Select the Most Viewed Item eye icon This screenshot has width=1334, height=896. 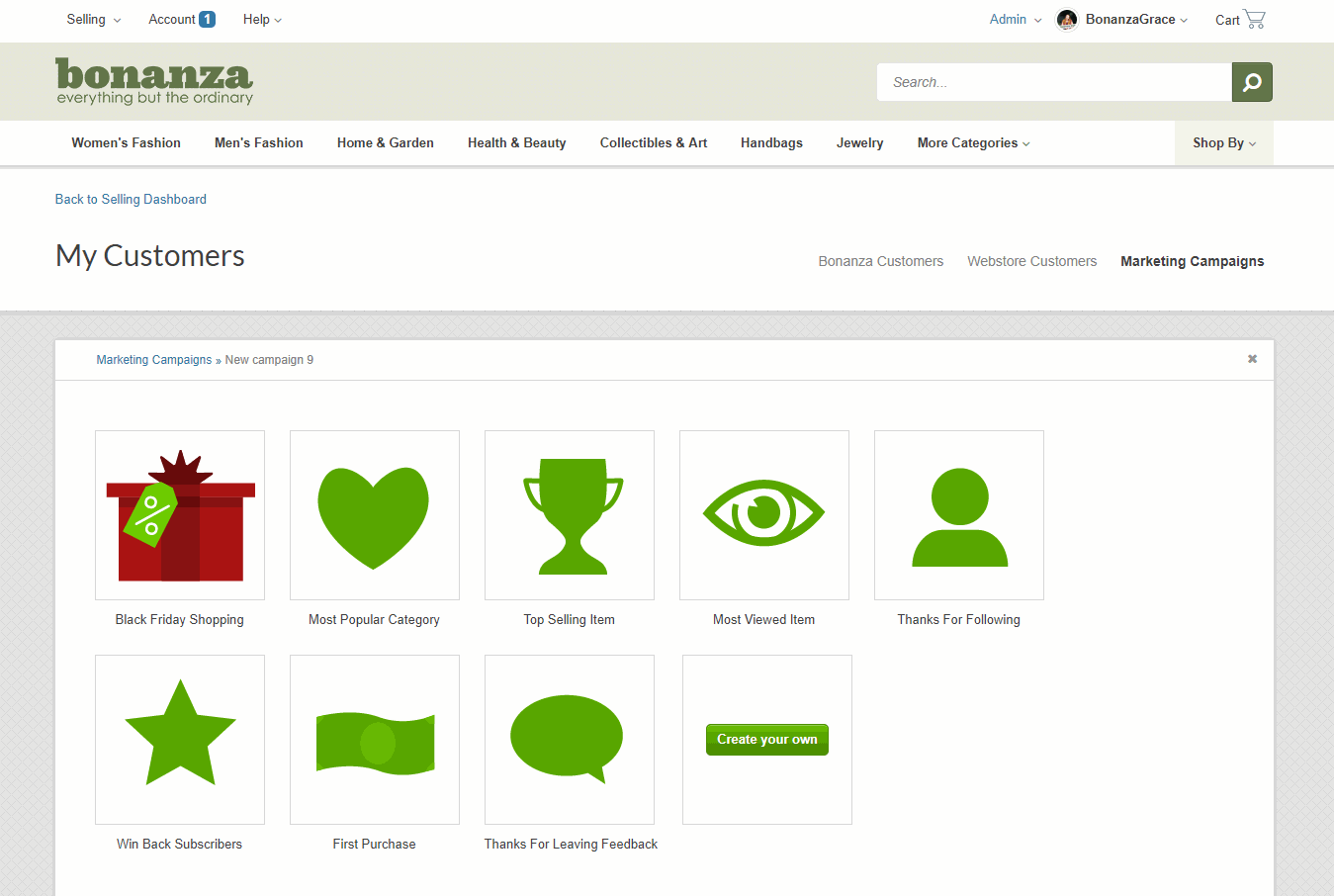coord(764,515)
